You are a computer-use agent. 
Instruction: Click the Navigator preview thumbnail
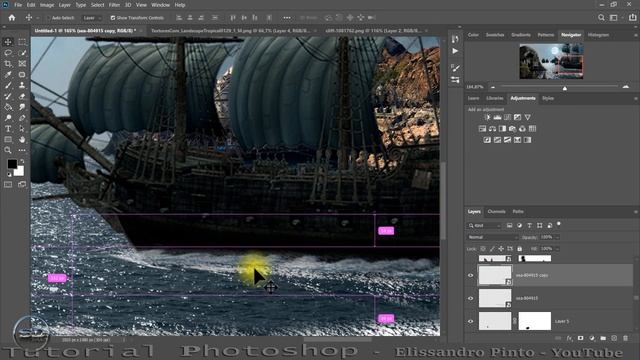pos(551,62)
